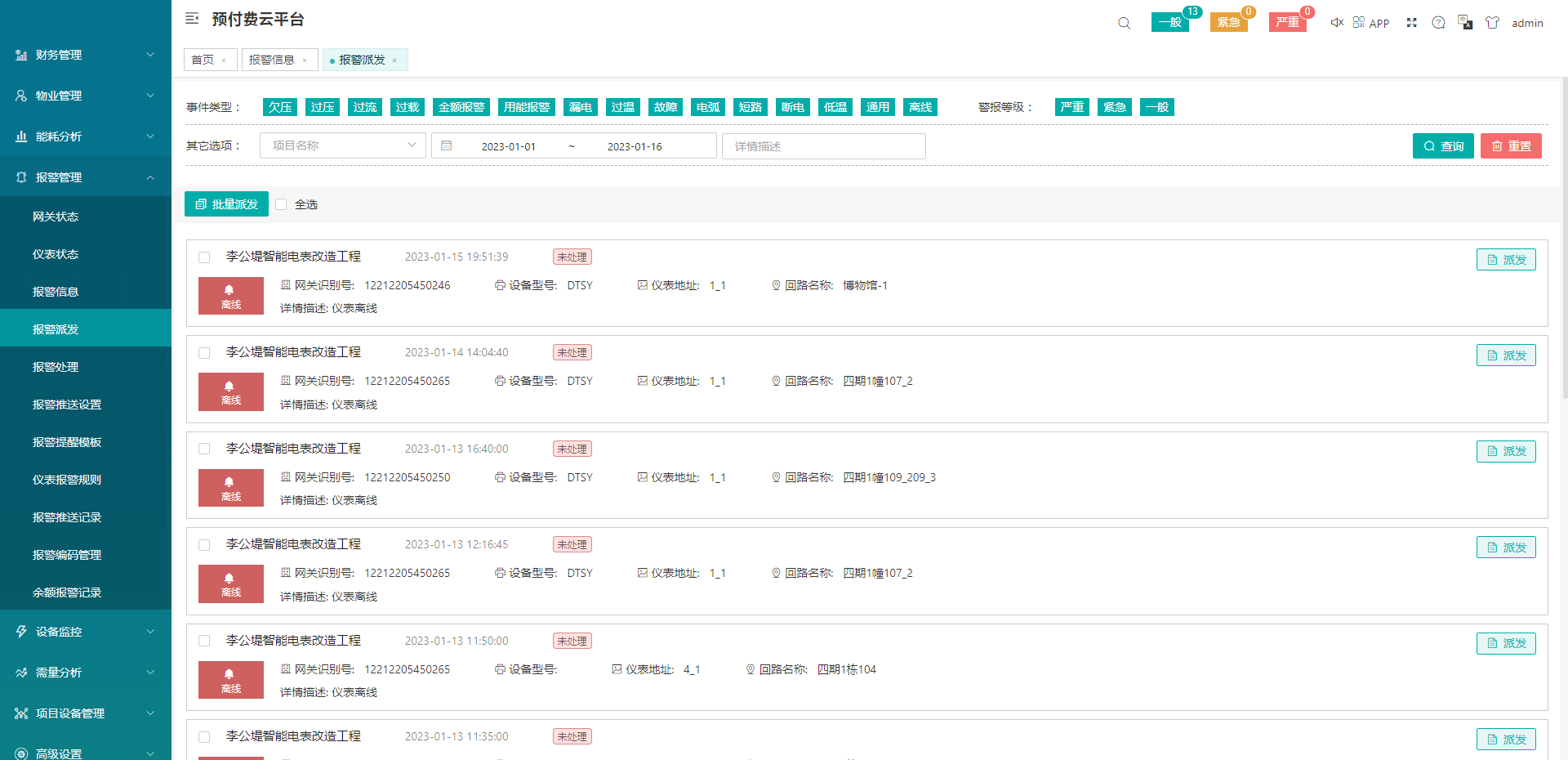Click the 查询 search button
The image size is (1568, 760).
tap(1443, 145)
